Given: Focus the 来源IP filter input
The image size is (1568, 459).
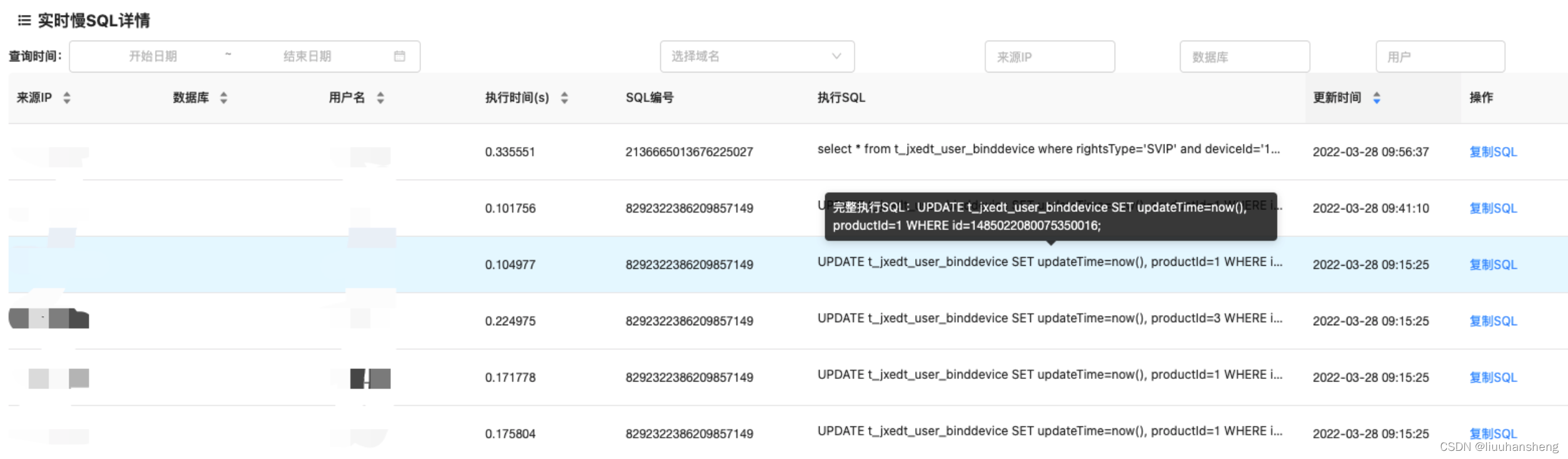Looking at the screenshot, I should click(1049, 56).
